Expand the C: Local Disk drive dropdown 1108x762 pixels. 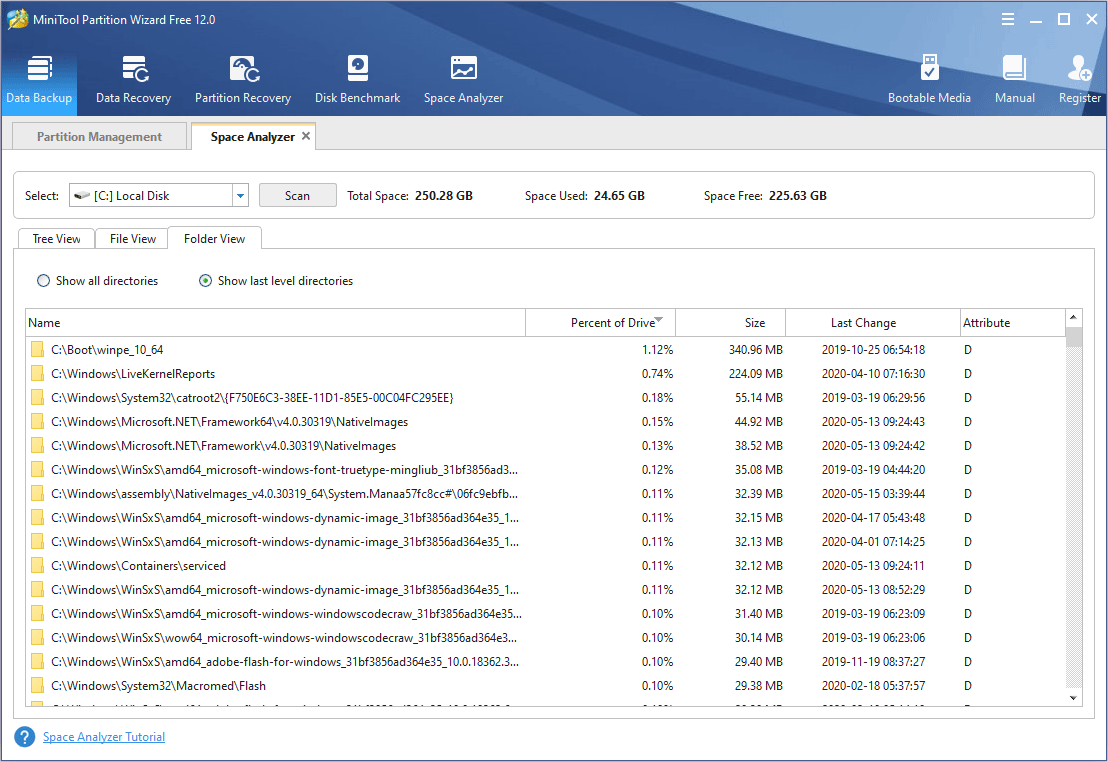pos(240,196)
